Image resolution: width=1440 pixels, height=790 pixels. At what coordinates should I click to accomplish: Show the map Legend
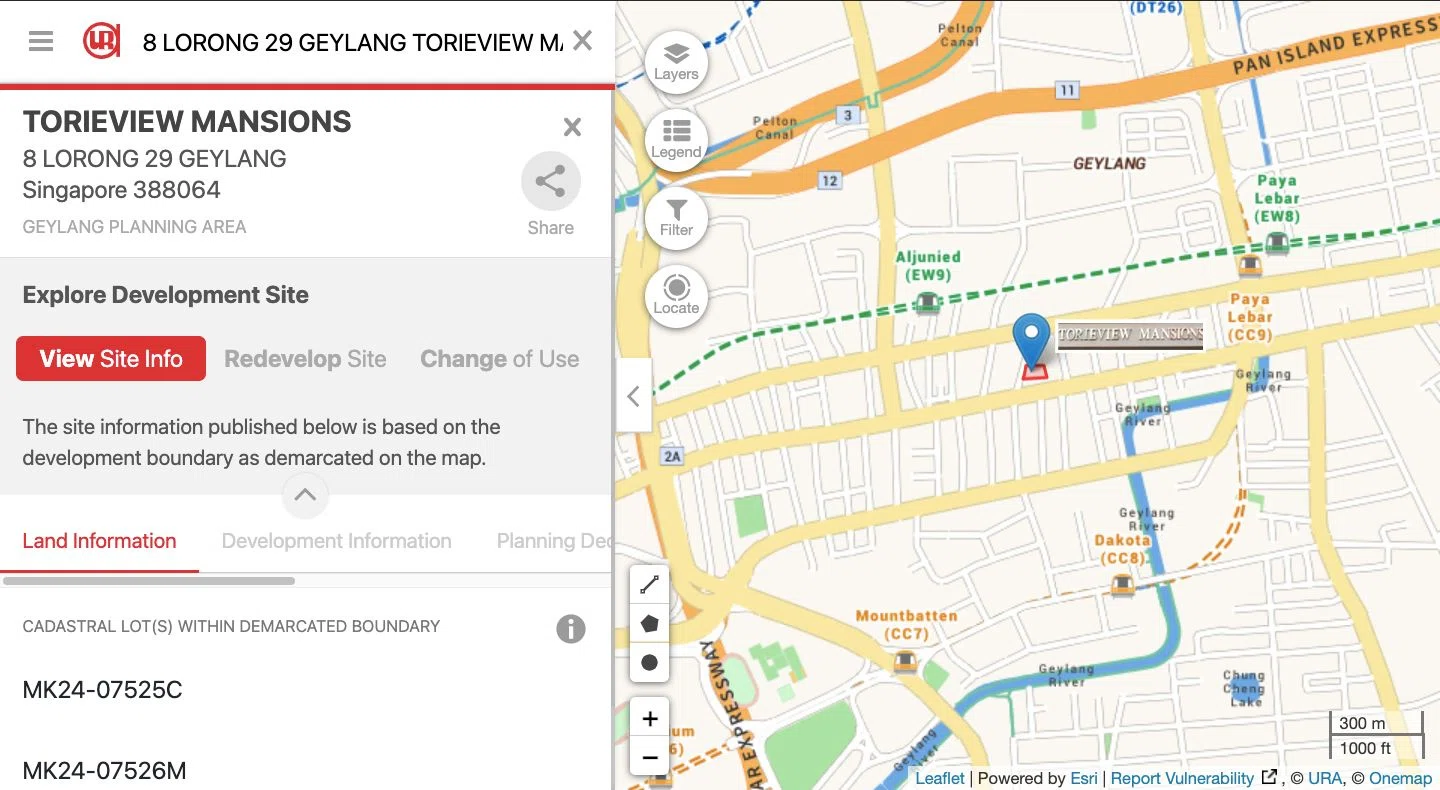point(676,140)
